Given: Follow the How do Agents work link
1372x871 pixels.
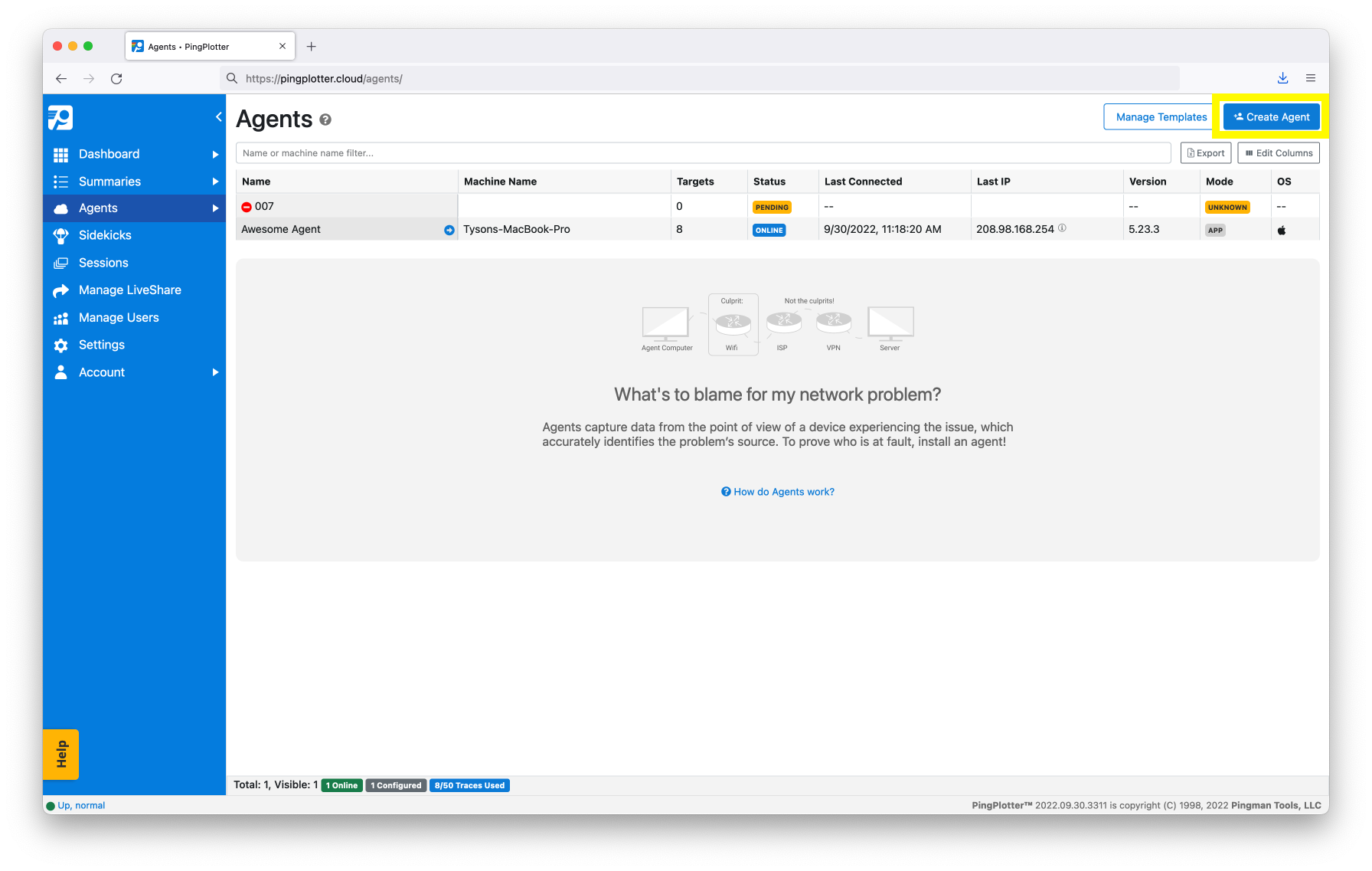Looking at the screenshot, I should [x=777, y=491].
